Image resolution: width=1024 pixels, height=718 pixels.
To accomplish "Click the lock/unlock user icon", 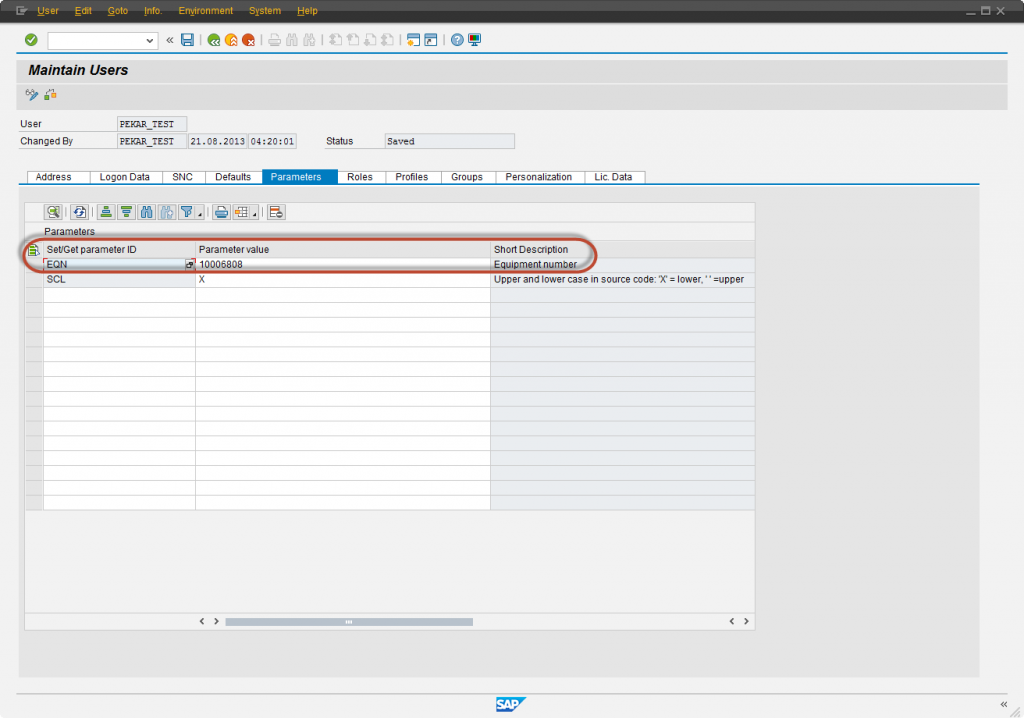I will pyautogui.click(x=50, y=95).
